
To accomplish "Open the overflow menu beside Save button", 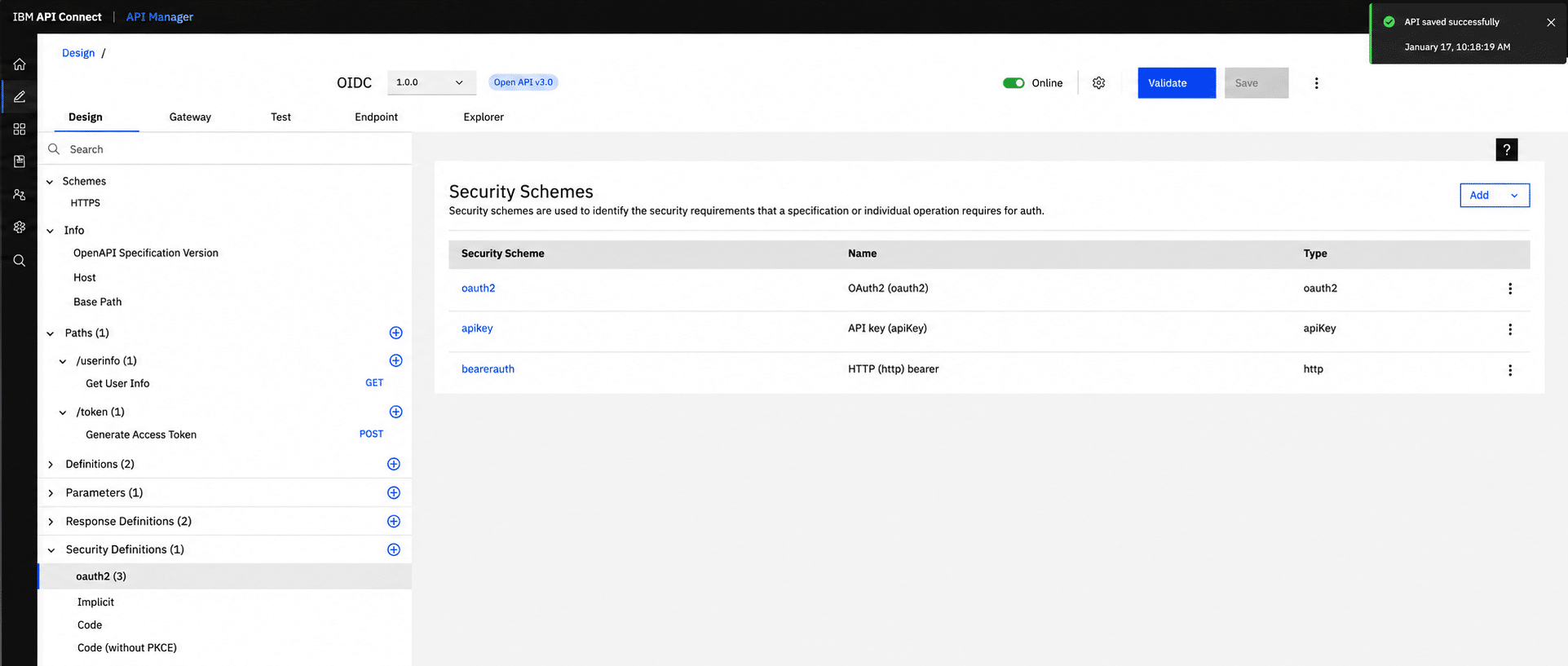I will pos(1316,83).
